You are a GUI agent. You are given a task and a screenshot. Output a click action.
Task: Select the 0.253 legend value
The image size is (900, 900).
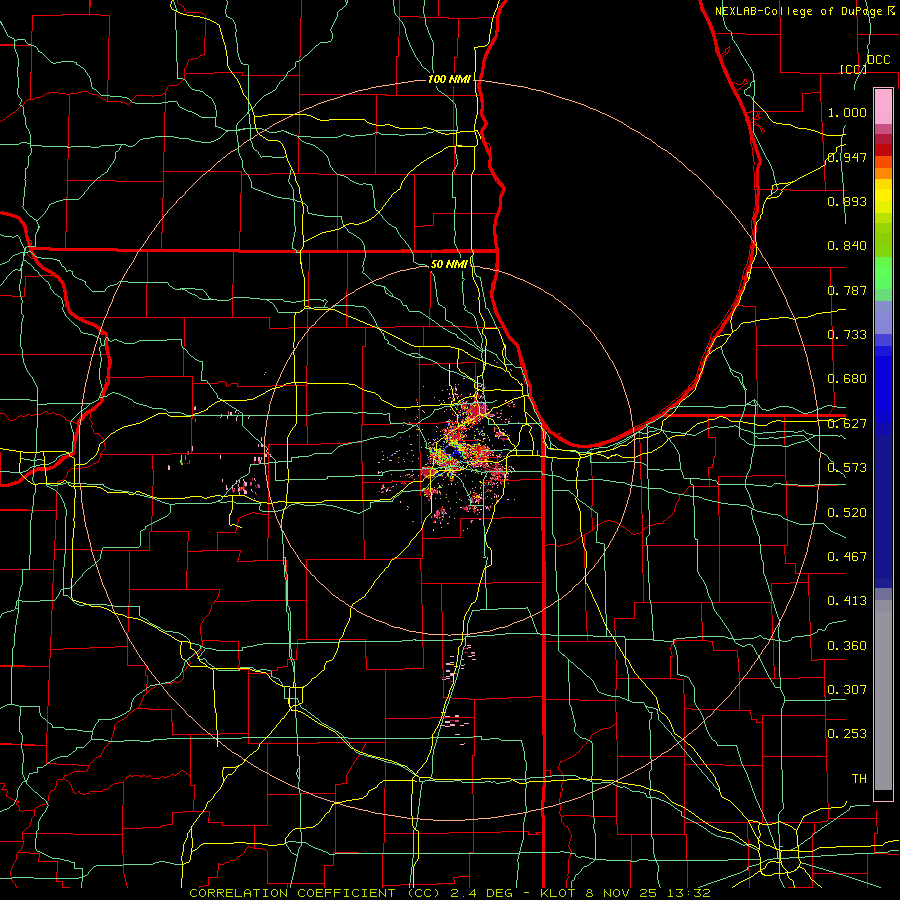pyautogui.click(x=847, y=734)
